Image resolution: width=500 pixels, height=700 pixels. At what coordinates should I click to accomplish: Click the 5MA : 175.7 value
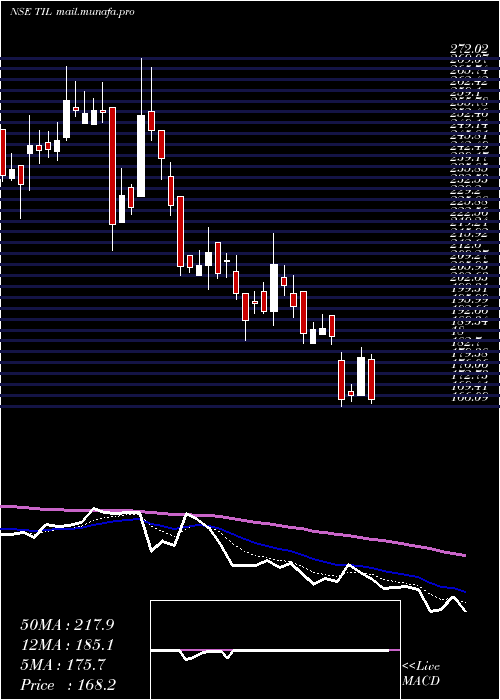(63, 665)
